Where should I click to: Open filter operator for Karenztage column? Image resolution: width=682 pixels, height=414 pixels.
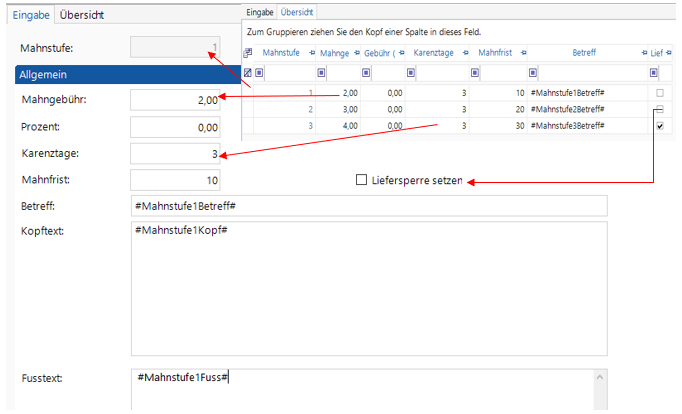point(412,72)
